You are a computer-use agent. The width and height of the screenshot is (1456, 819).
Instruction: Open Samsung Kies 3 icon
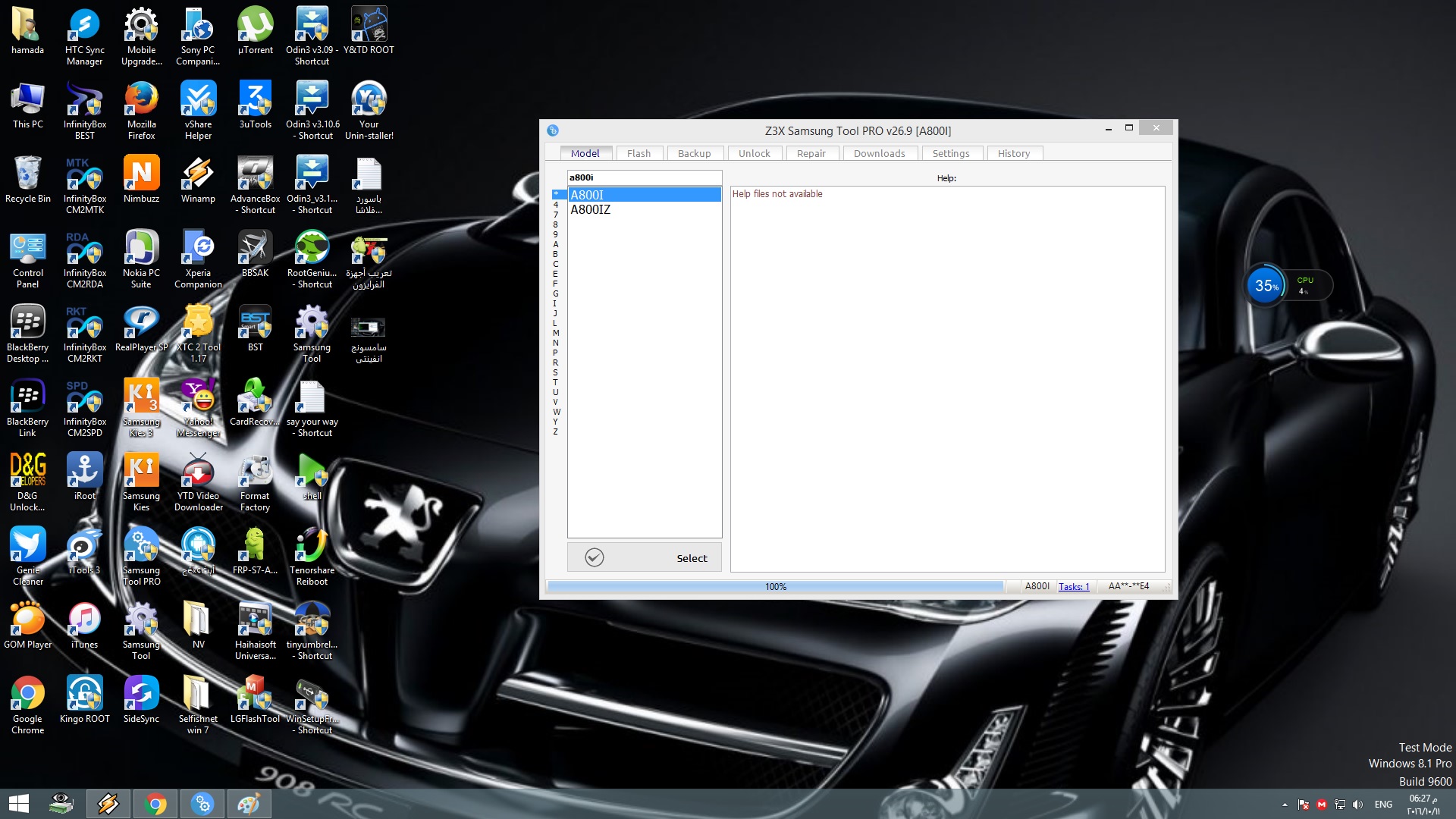point(141,408)
